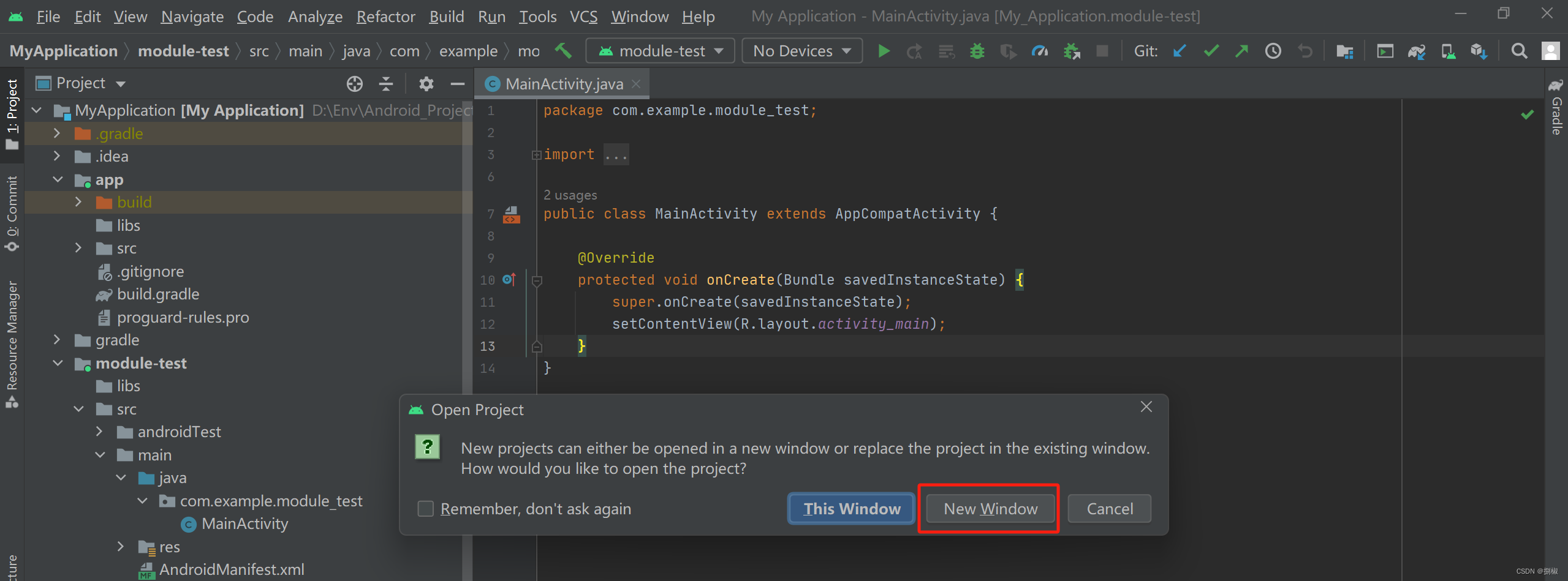1568x581 pixels.
Task: Click the user account avatar icon
Action: tap(1551, 51)
